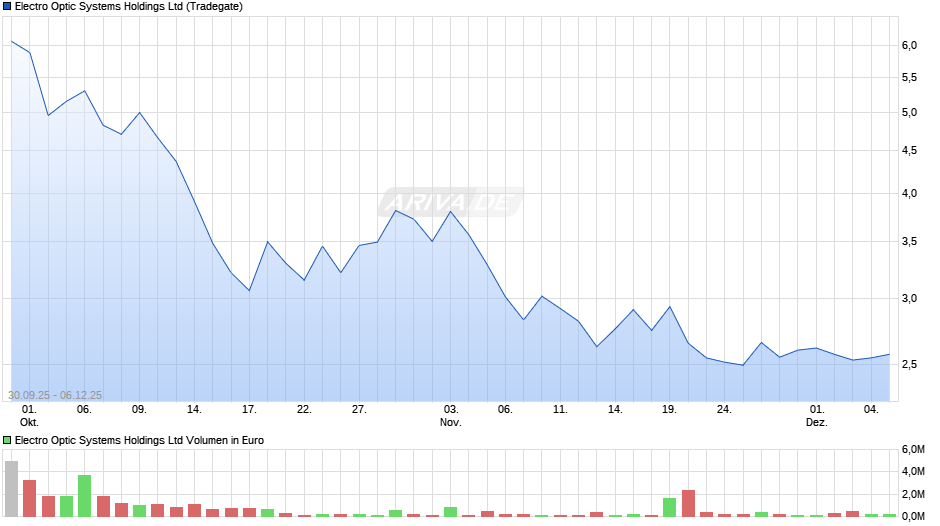
Task: Click the 01. Okt. date label
Action: click(x=29, y=416)
